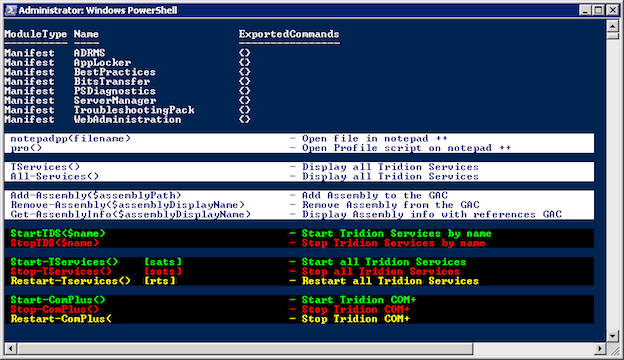Click the horizontal scrollbar left arrow

[10, 349]
